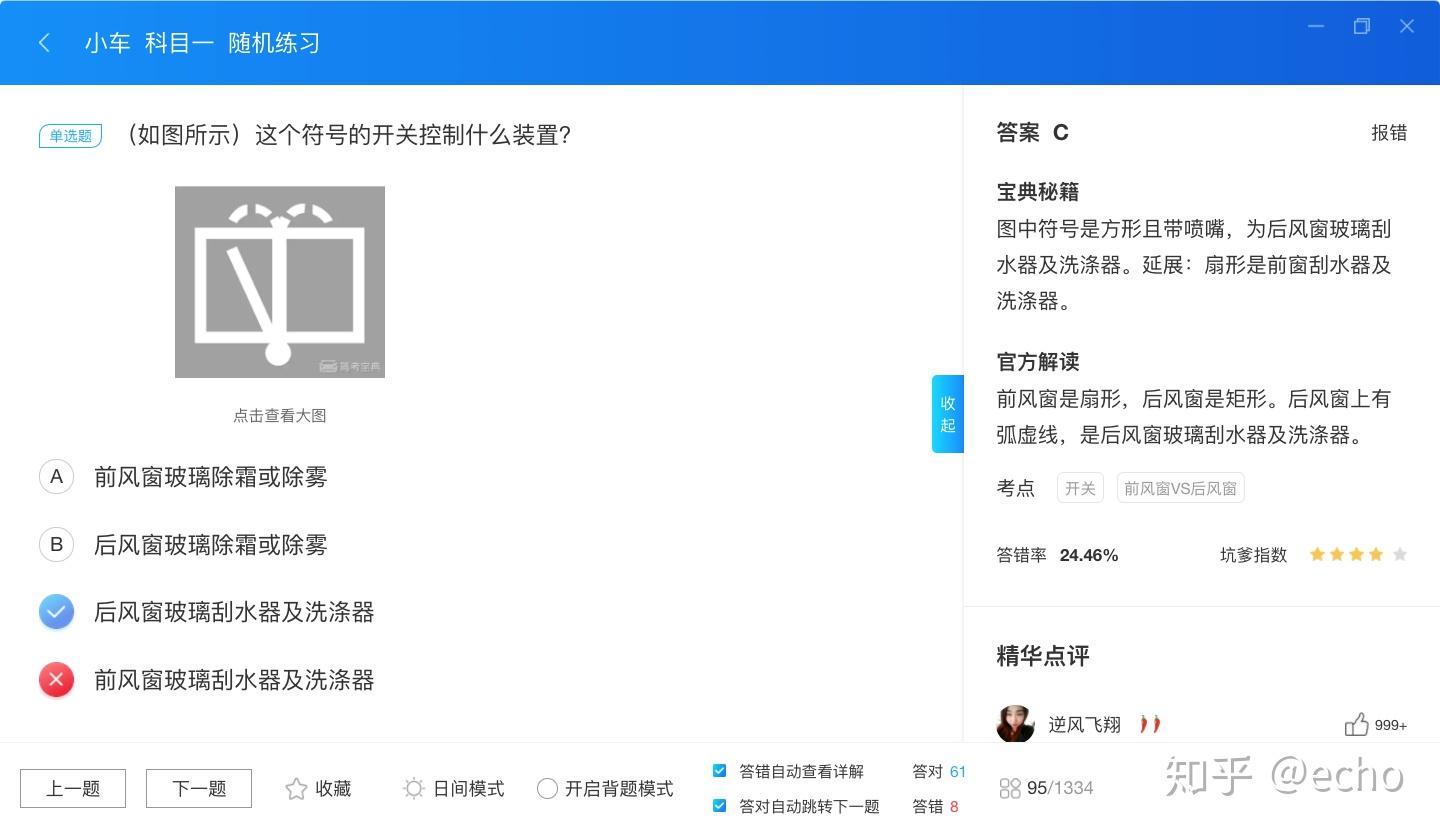Click the thumbs-up icon beside 999+
The width and height of the screenshot is (1440, 834).
click(1357, 723)
